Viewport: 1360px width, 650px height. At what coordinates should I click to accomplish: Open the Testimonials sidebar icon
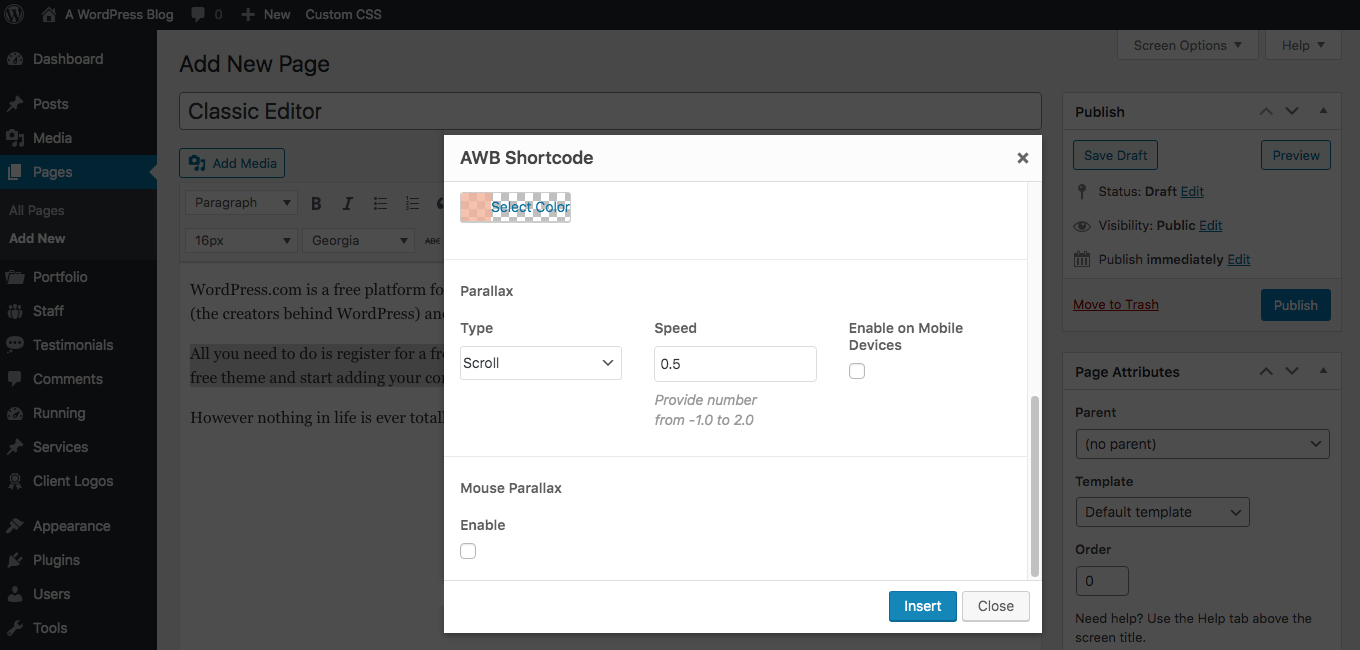[x=15, y=345]
